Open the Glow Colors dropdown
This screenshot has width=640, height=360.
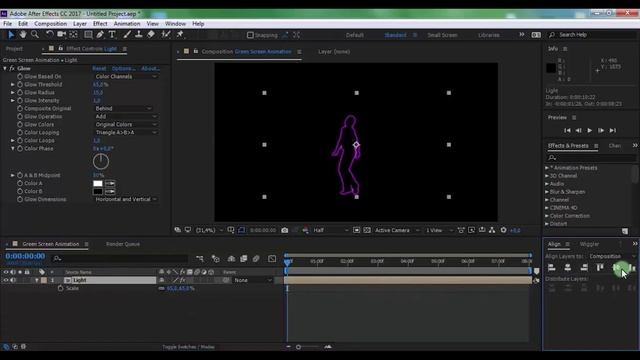(x=126, y=124)
